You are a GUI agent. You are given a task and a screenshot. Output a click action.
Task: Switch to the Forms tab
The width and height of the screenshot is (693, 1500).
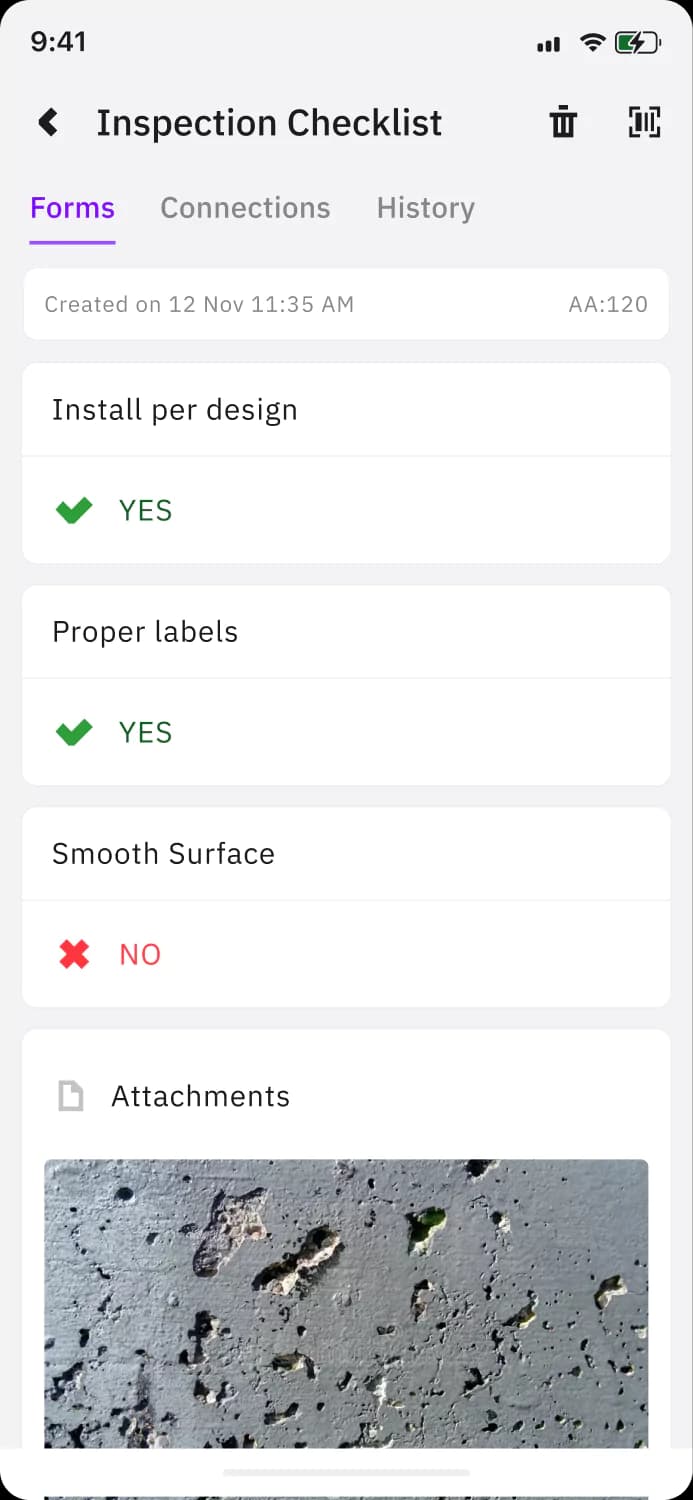click(72, 208)
